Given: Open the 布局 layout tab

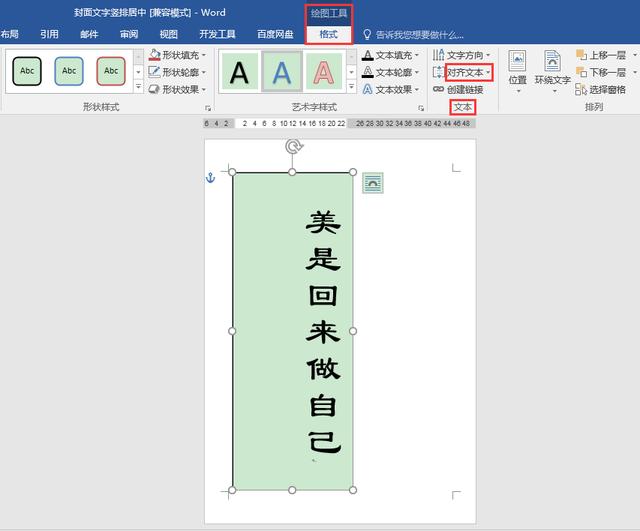Looking at the screenshot, I should [x=9, y=34].
